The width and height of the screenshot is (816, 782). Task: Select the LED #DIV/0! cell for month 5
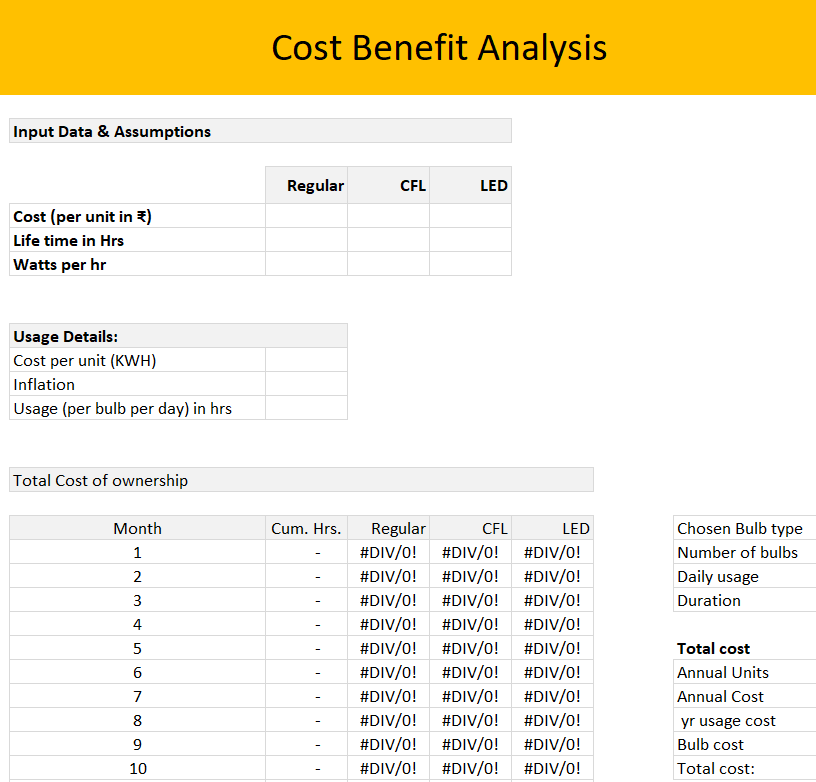[x=552, y=648]
